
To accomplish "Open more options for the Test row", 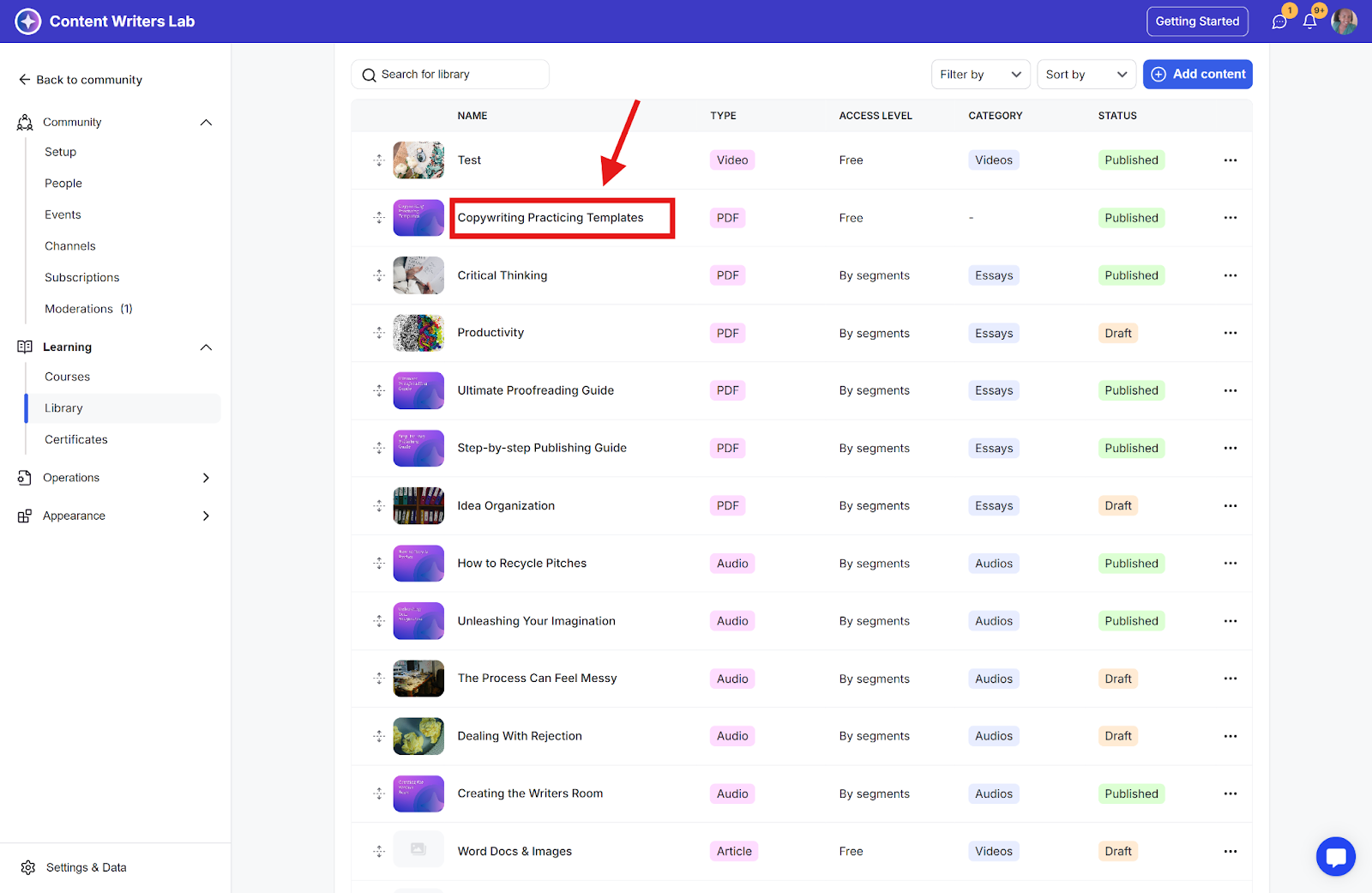I will [x=1231, y=160].
